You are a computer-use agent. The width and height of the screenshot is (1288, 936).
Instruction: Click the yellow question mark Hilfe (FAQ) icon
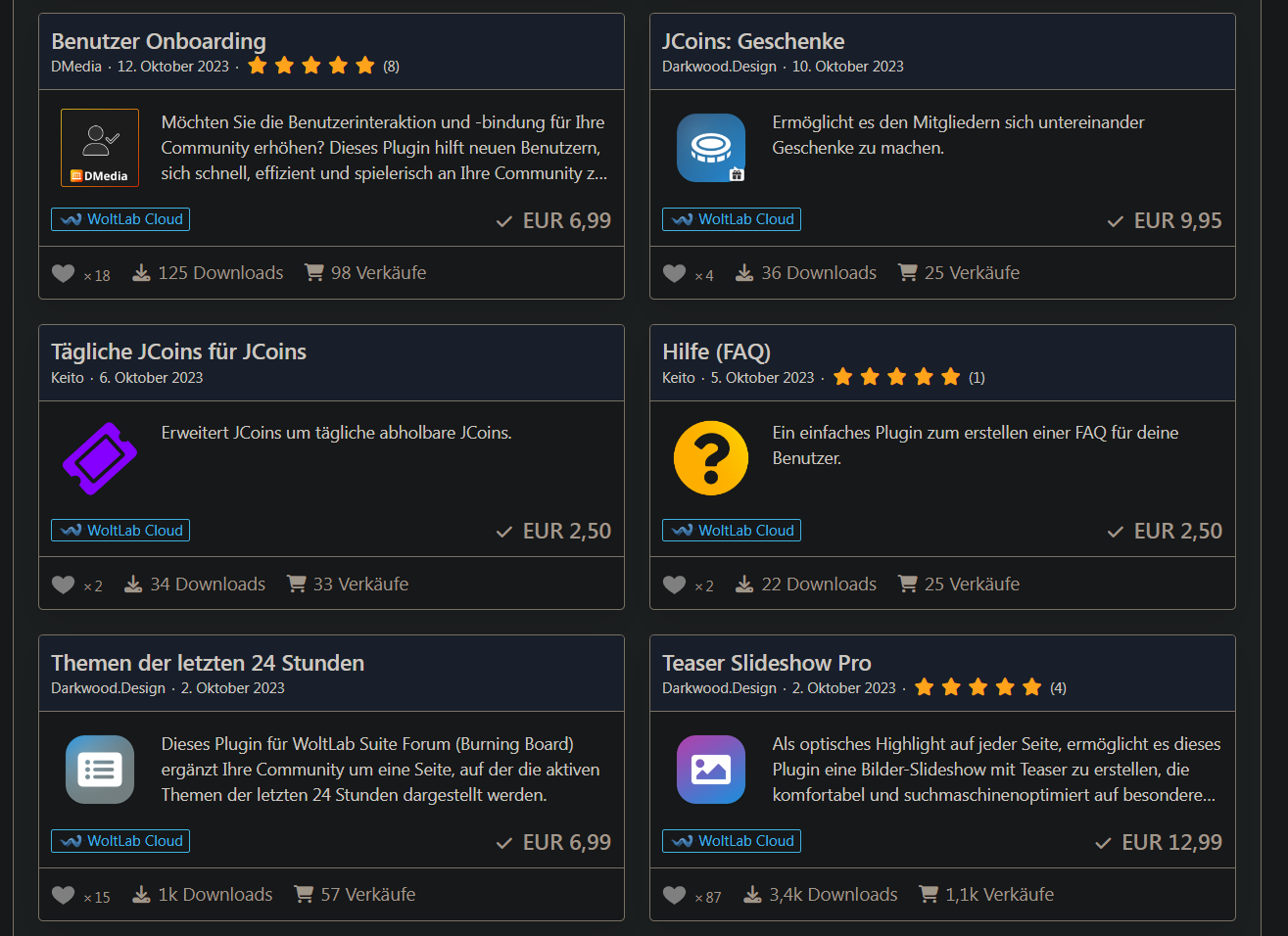point(711,458)
